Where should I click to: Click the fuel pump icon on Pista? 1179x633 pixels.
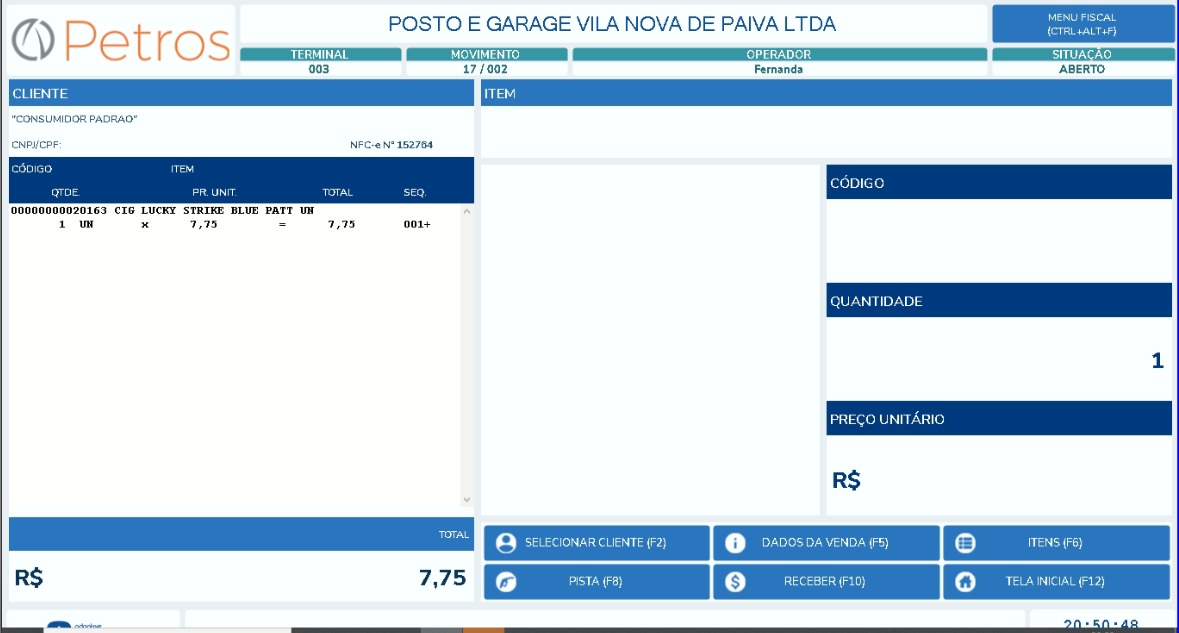(x=506, y=582)
